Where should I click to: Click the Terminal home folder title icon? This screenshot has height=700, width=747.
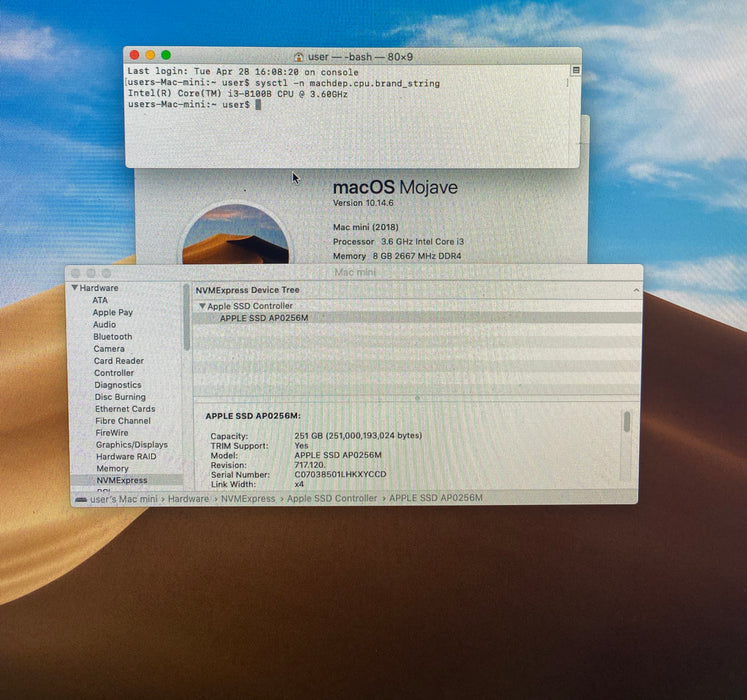[299, 57]
